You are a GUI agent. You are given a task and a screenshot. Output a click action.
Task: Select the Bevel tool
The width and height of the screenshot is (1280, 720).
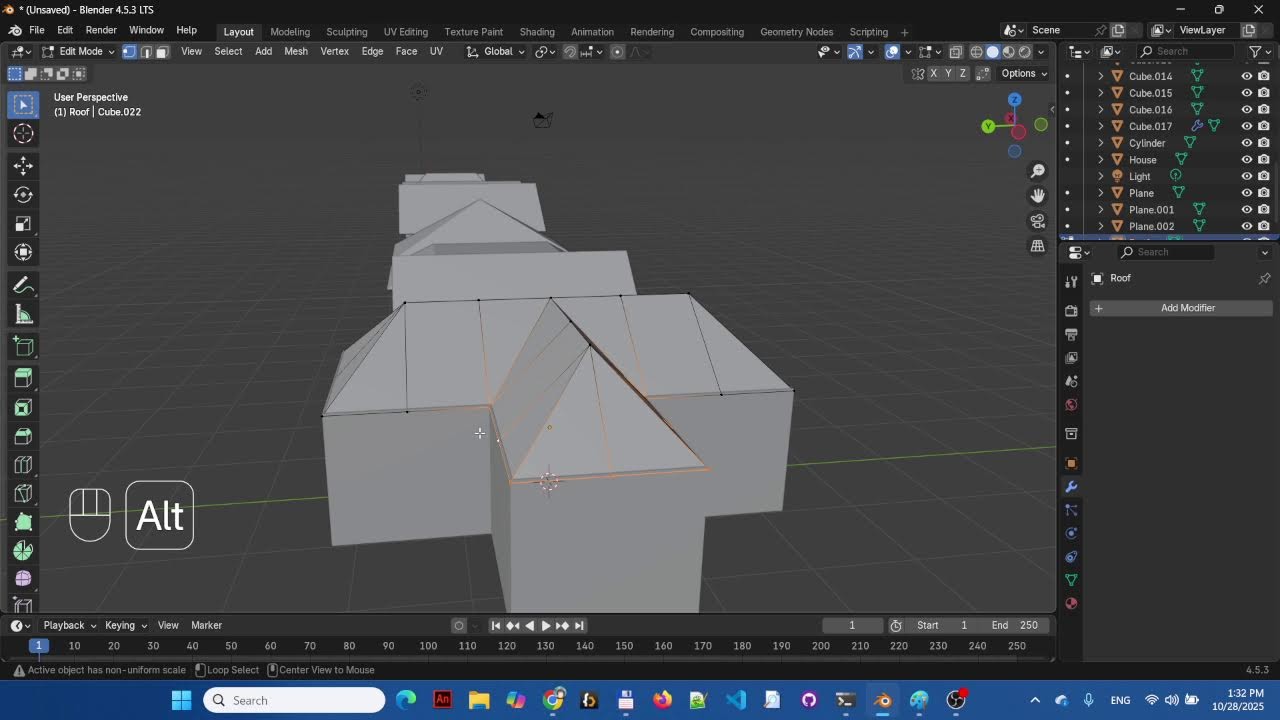[x=23, y=436]
